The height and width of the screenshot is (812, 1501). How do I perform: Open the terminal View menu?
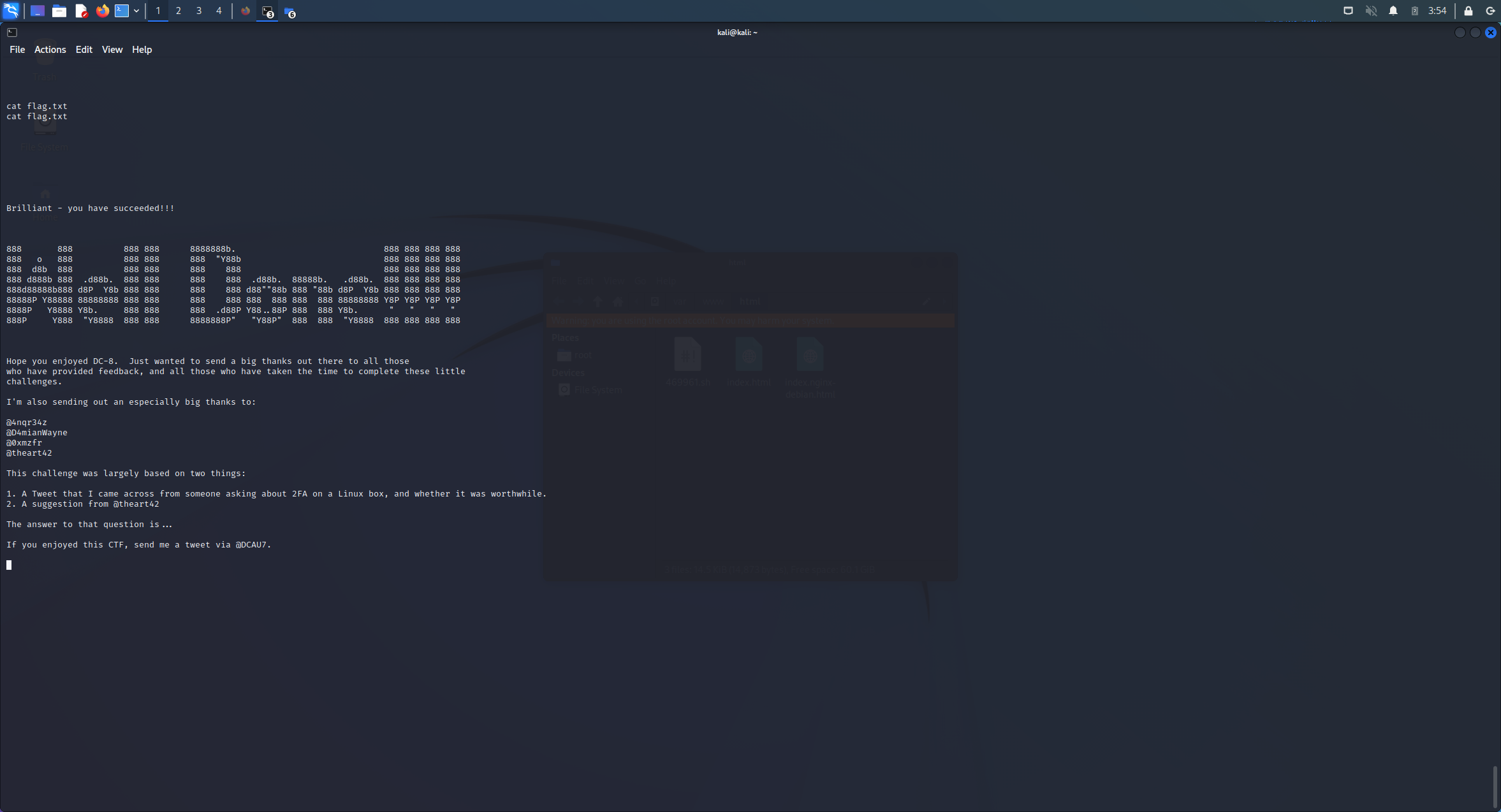pos(112,50)
